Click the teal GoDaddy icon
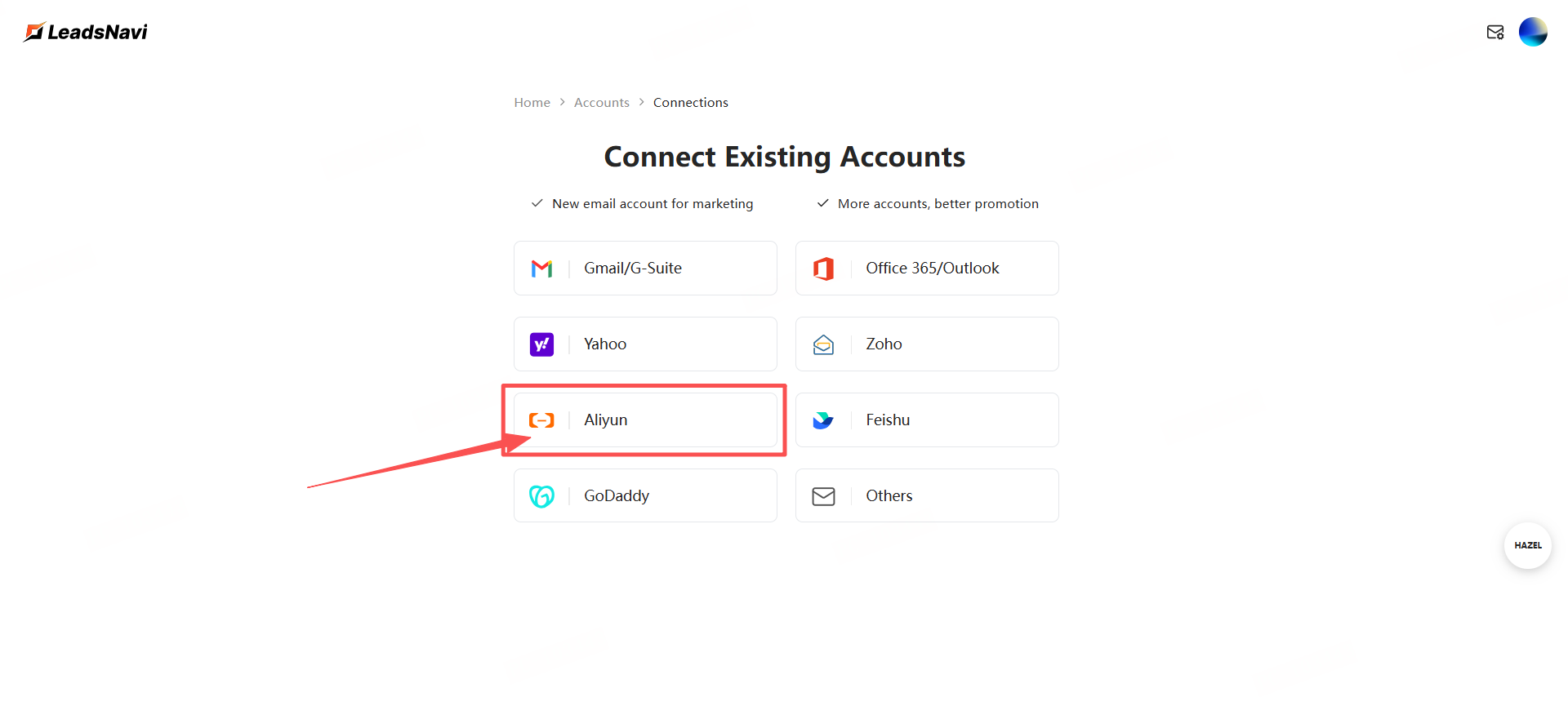The height and width of the screenshot is (706, 1568). tap(541, 496)
